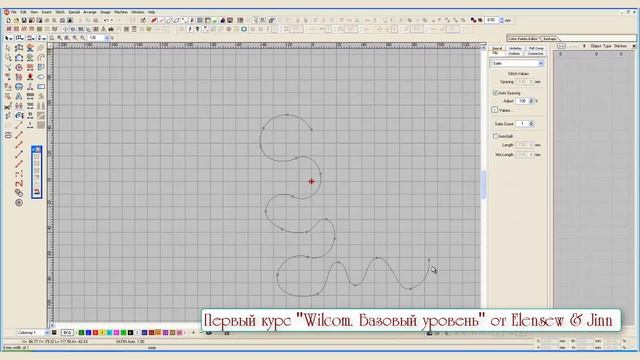Open the Edit menu
This screenshot has width=640, height=360.
click(x=23, y=12)
